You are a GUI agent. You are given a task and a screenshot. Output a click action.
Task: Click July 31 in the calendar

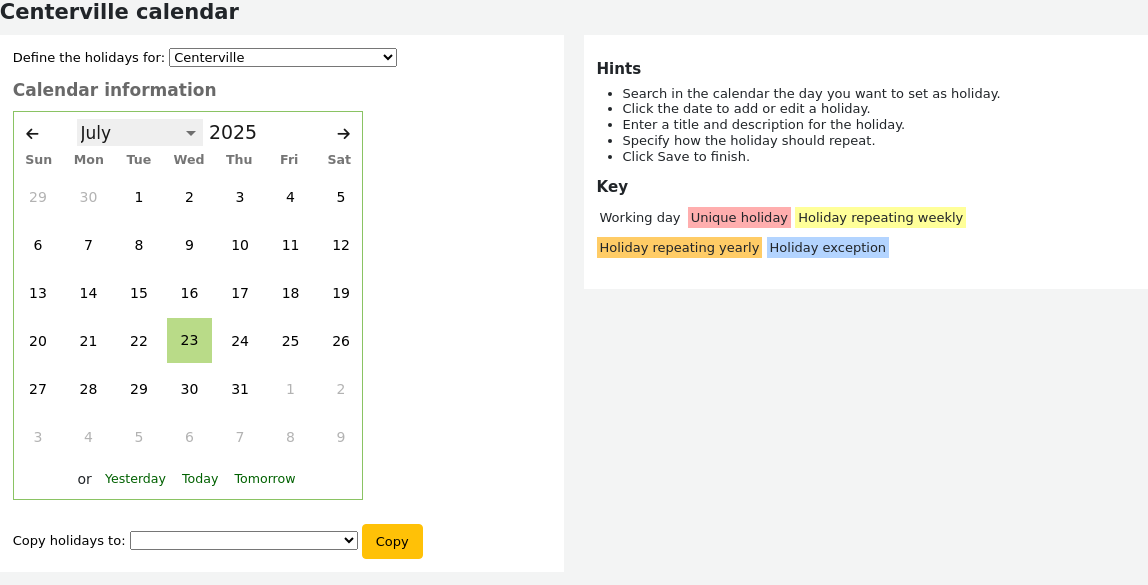(x=239, y=389)
